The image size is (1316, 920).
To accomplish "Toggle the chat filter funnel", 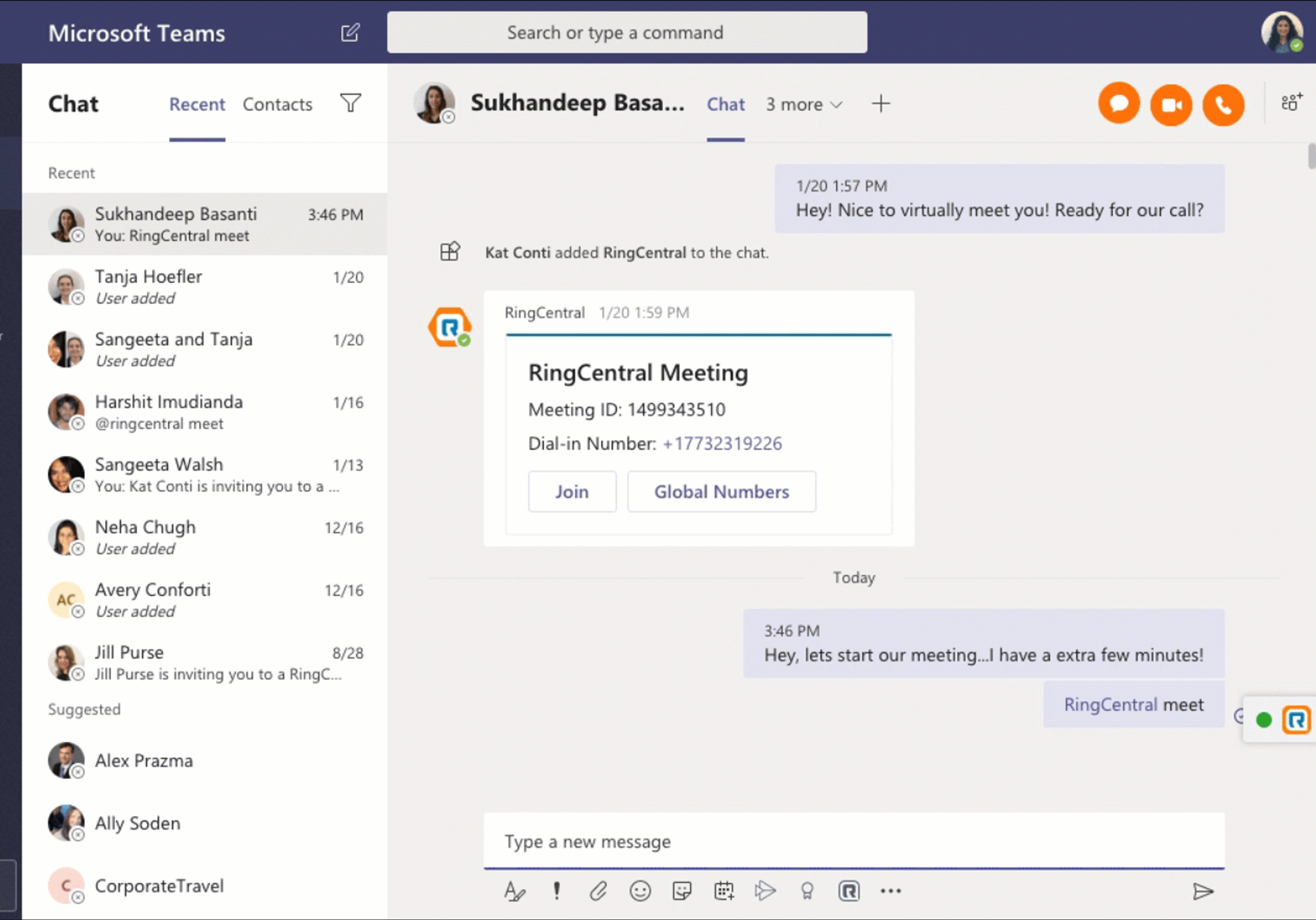I will [x=350, y=104].
